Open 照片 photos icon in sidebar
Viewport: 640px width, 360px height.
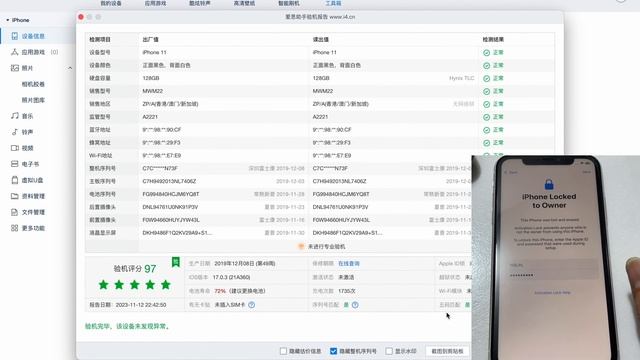point(15,68)
